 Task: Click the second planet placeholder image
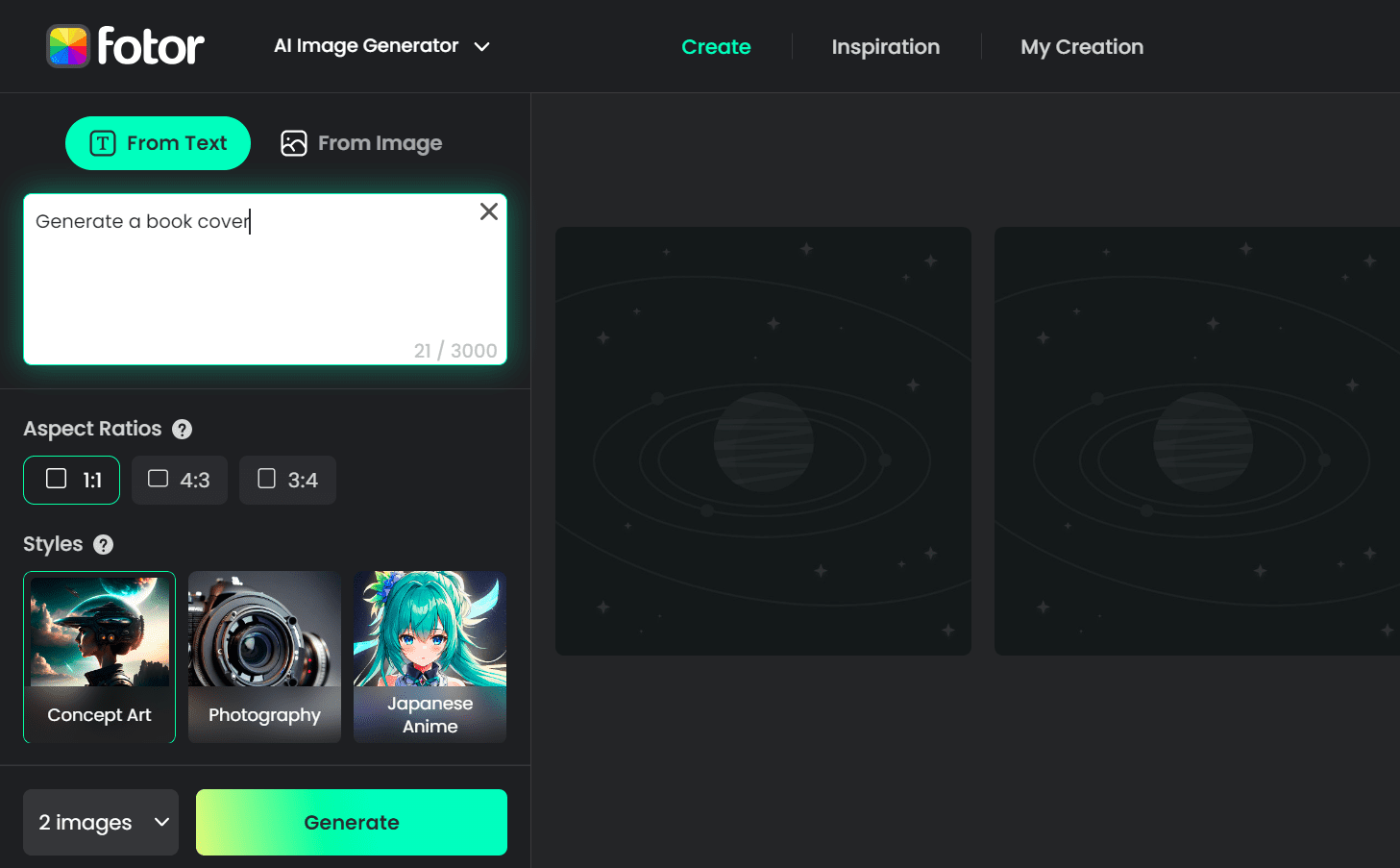(1197, 441)
